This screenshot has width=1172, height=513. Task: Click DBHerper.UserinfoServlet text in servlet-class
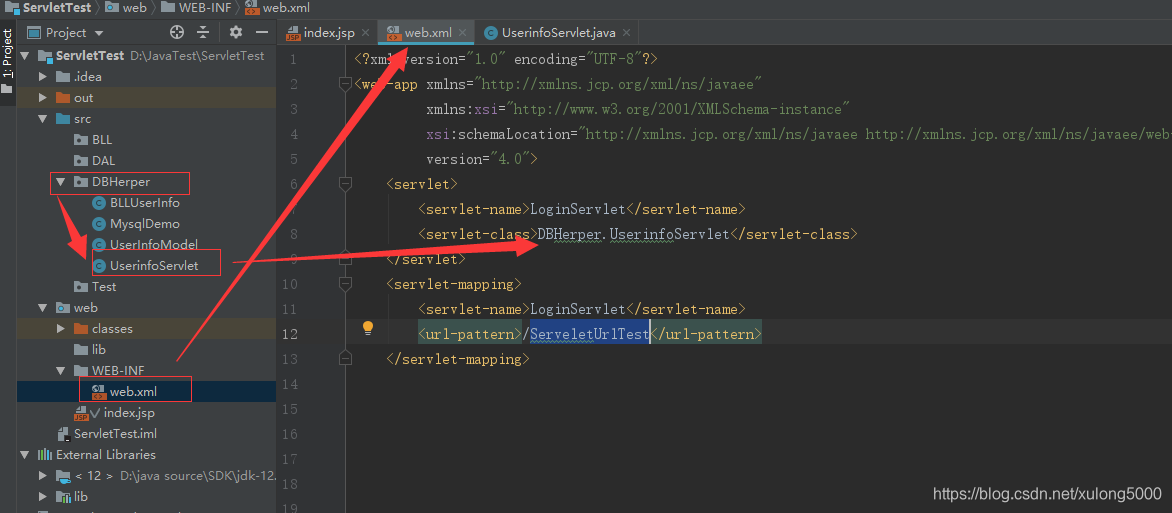tap(633, 234)
